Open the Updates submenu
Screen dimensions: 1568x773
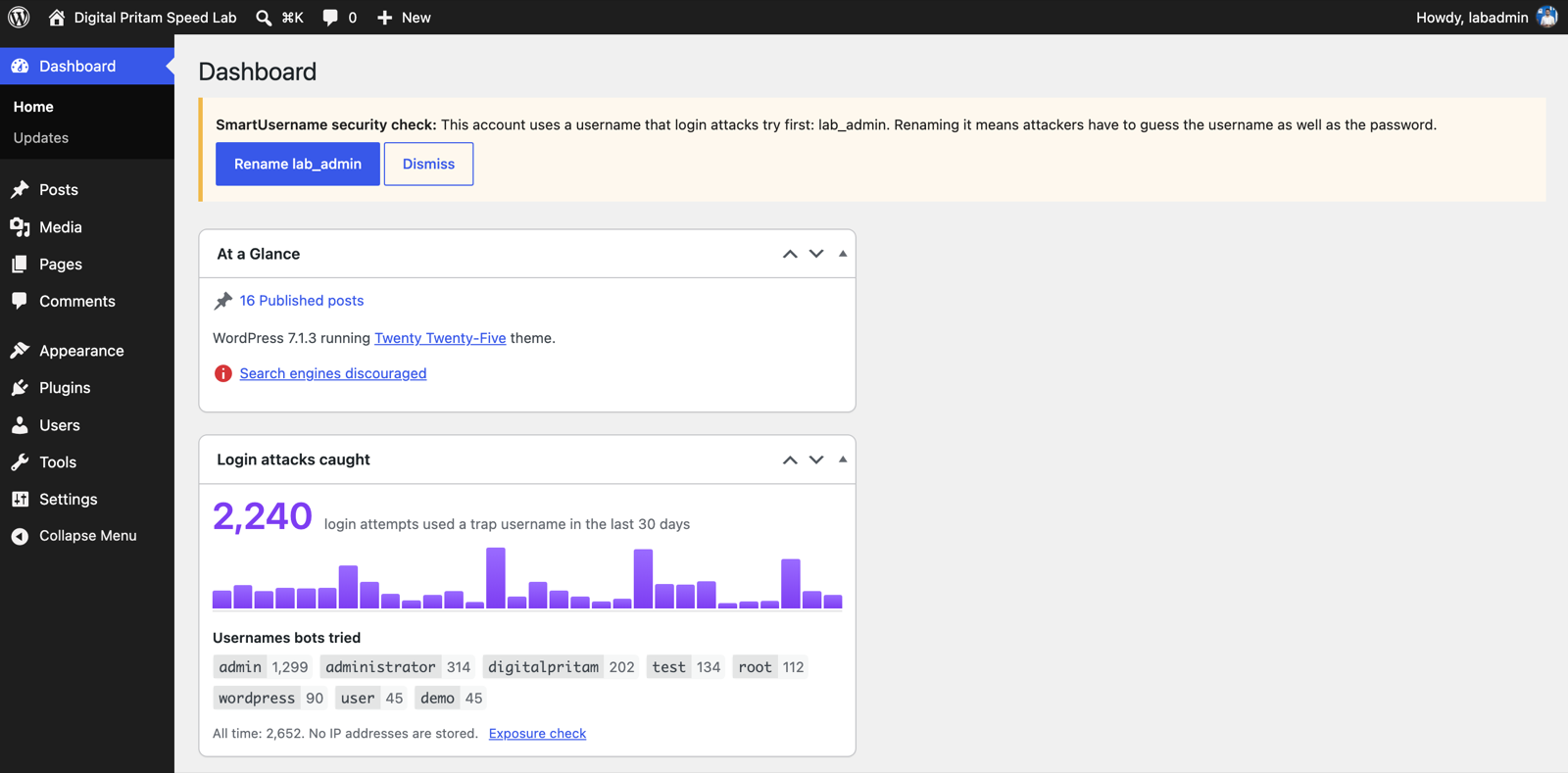point(41,138)
